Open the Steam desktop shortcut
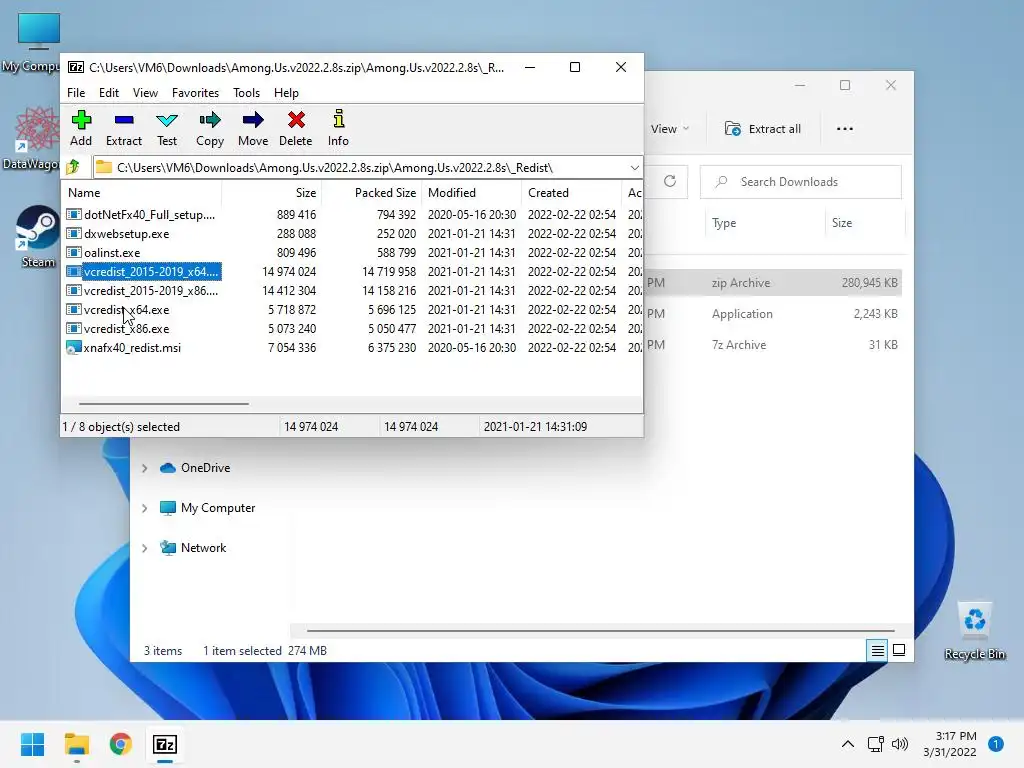Viewport: 1024px width, 768px height. click(37, 236)
